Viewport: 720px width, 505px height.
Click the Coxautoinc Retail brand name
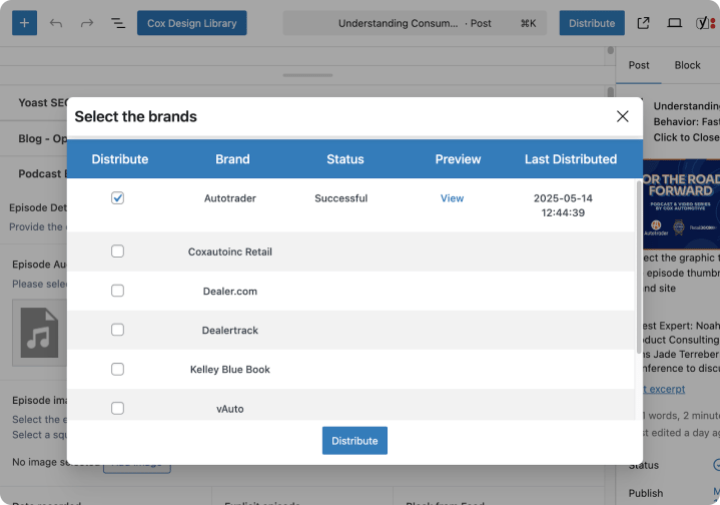[230, 252]
